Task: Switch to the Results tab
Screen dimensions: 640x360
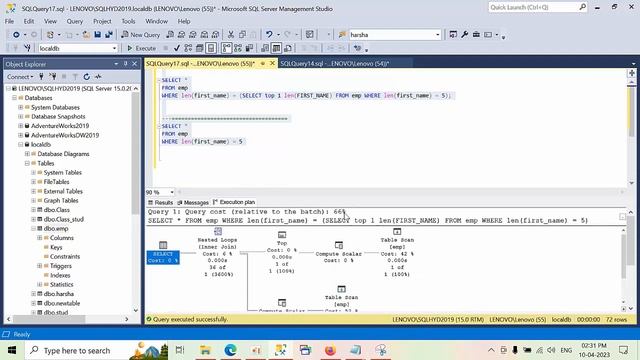Action: pos(160,202)
